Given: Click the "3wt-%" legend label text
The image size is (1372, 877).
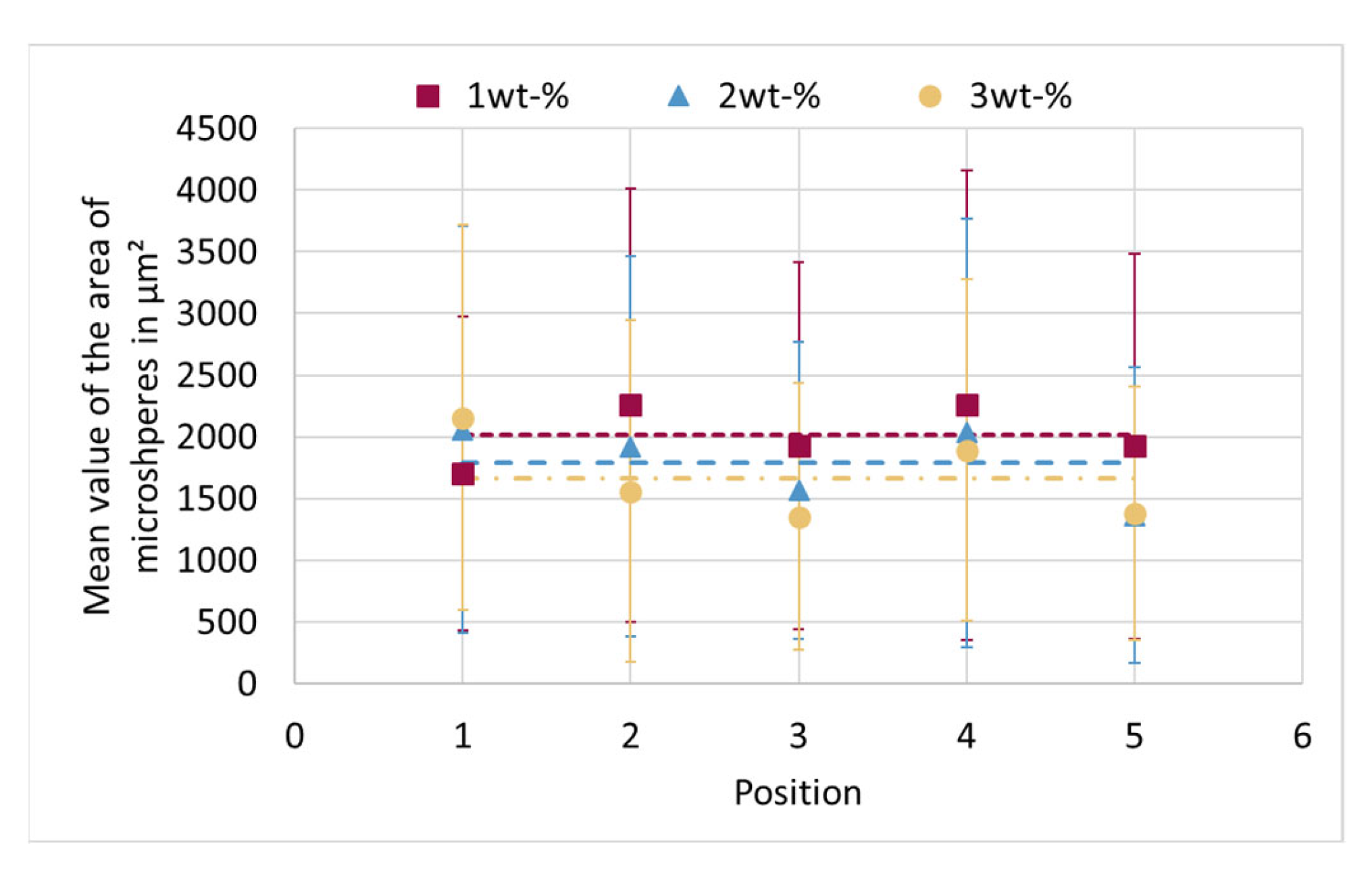Looking at the screenshot, I should pos(1020,97).
